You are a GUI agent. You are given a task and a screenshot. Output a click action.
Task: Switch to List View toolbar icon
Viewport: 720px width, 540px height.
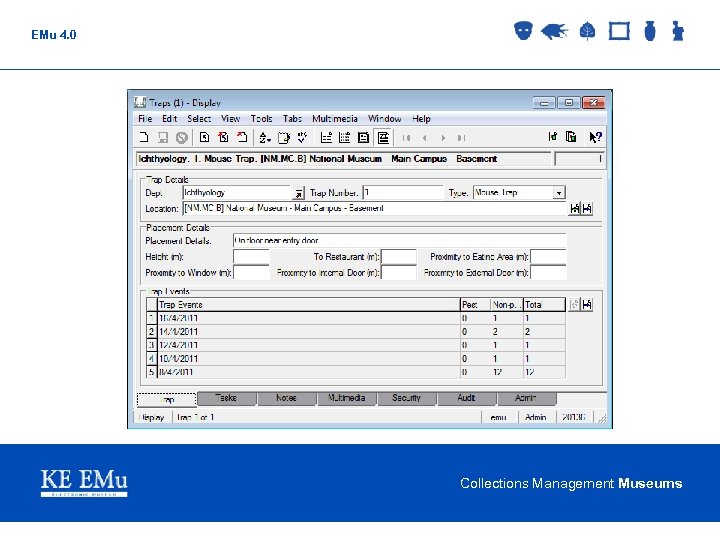pyautogui.click(x=326, y=137)
